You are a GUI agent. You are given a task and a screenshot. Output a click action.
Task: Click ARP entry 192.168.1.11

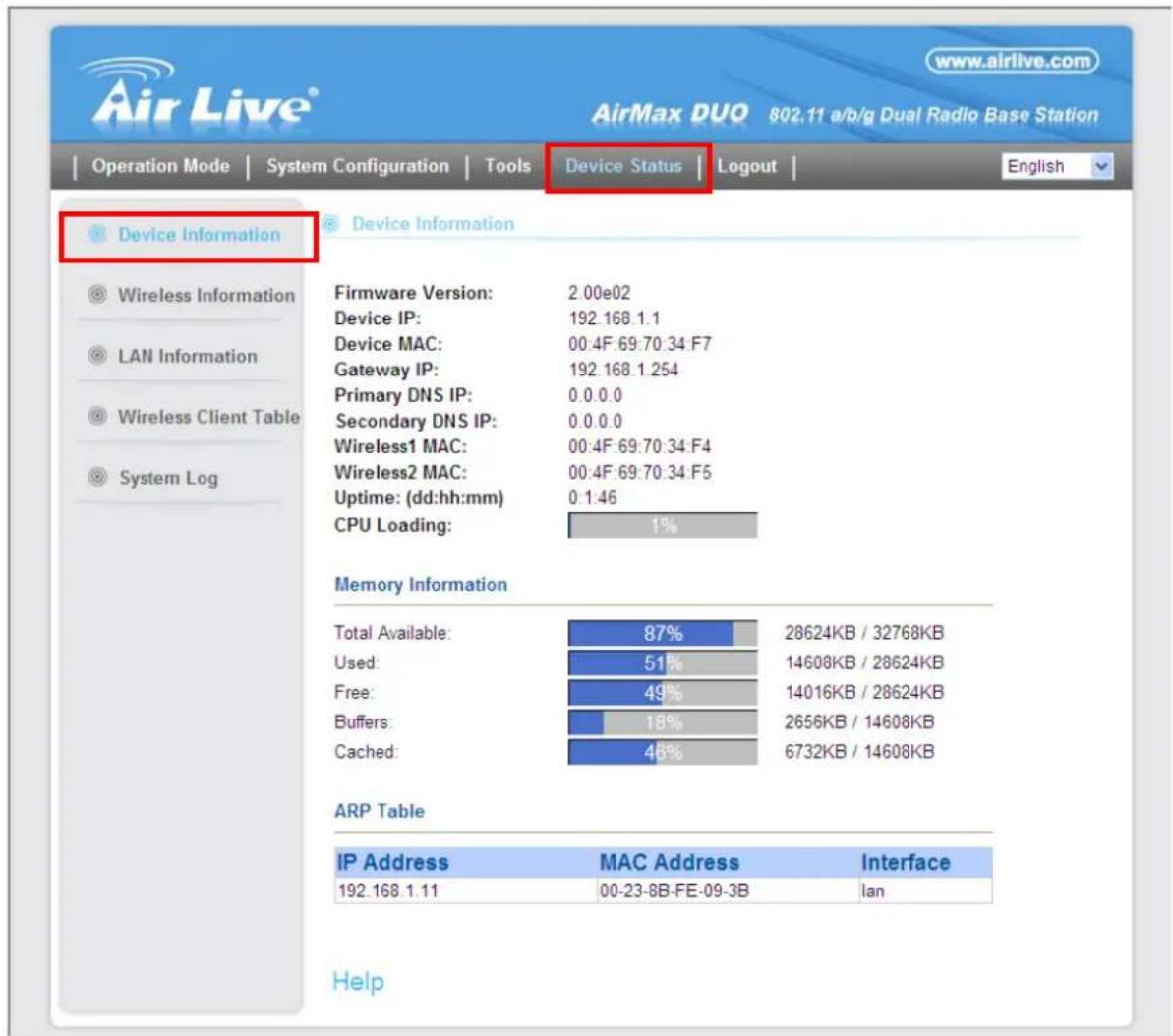(x=387, y=891)
